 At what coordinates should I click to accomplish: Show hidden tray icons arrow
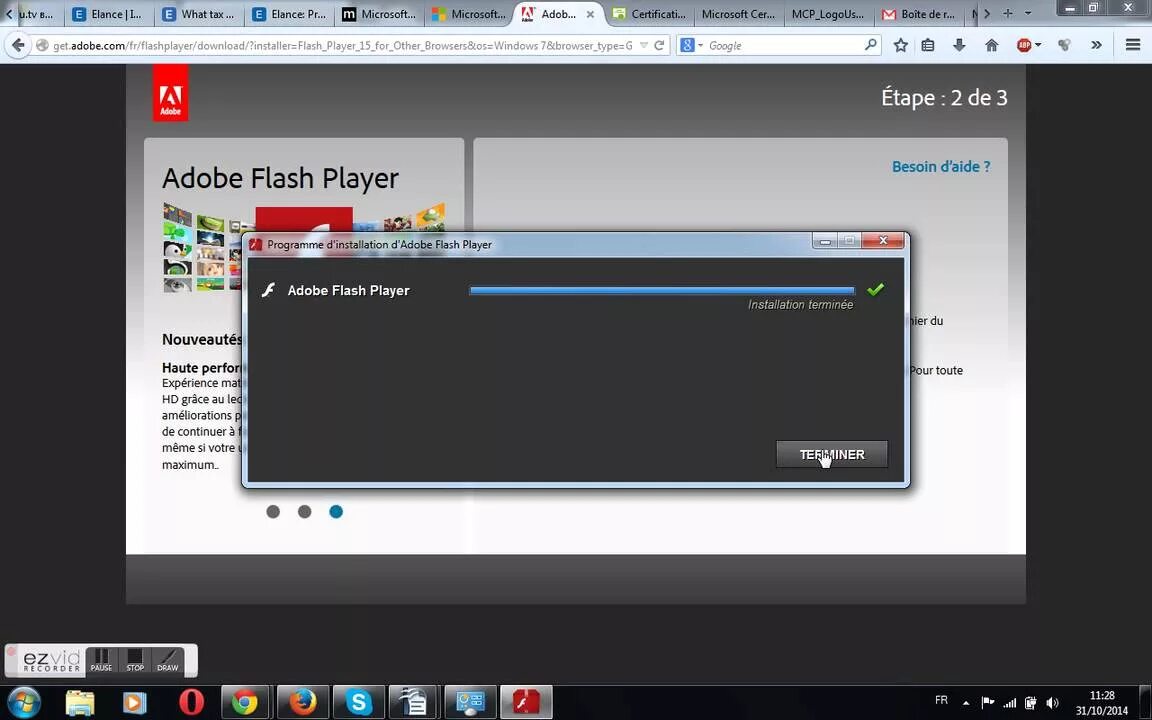[x=965, y=703]
